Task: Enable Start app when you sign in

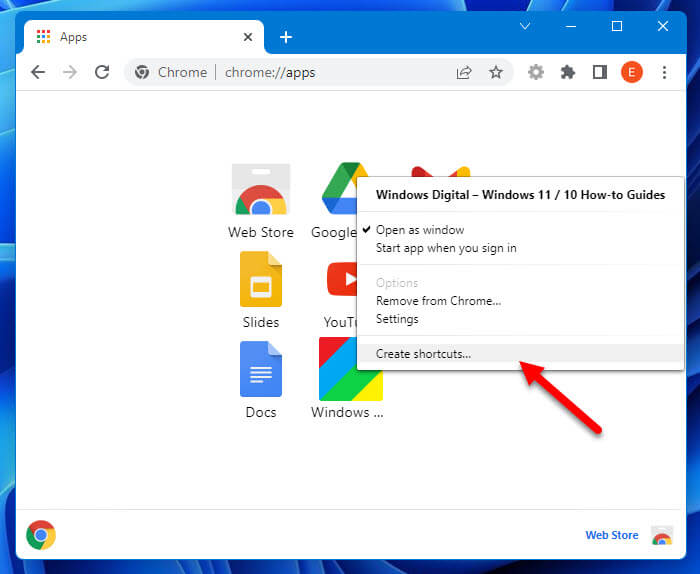Action: 520,248
